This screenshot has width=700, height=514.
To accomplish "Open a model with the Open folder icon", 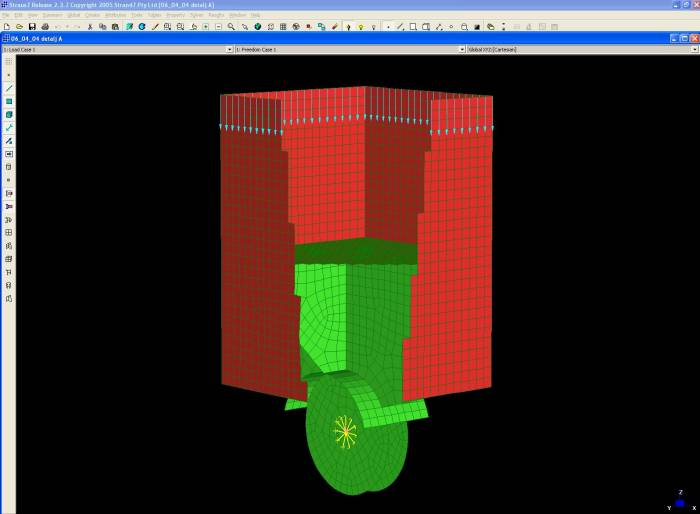I will pos(19,26).
